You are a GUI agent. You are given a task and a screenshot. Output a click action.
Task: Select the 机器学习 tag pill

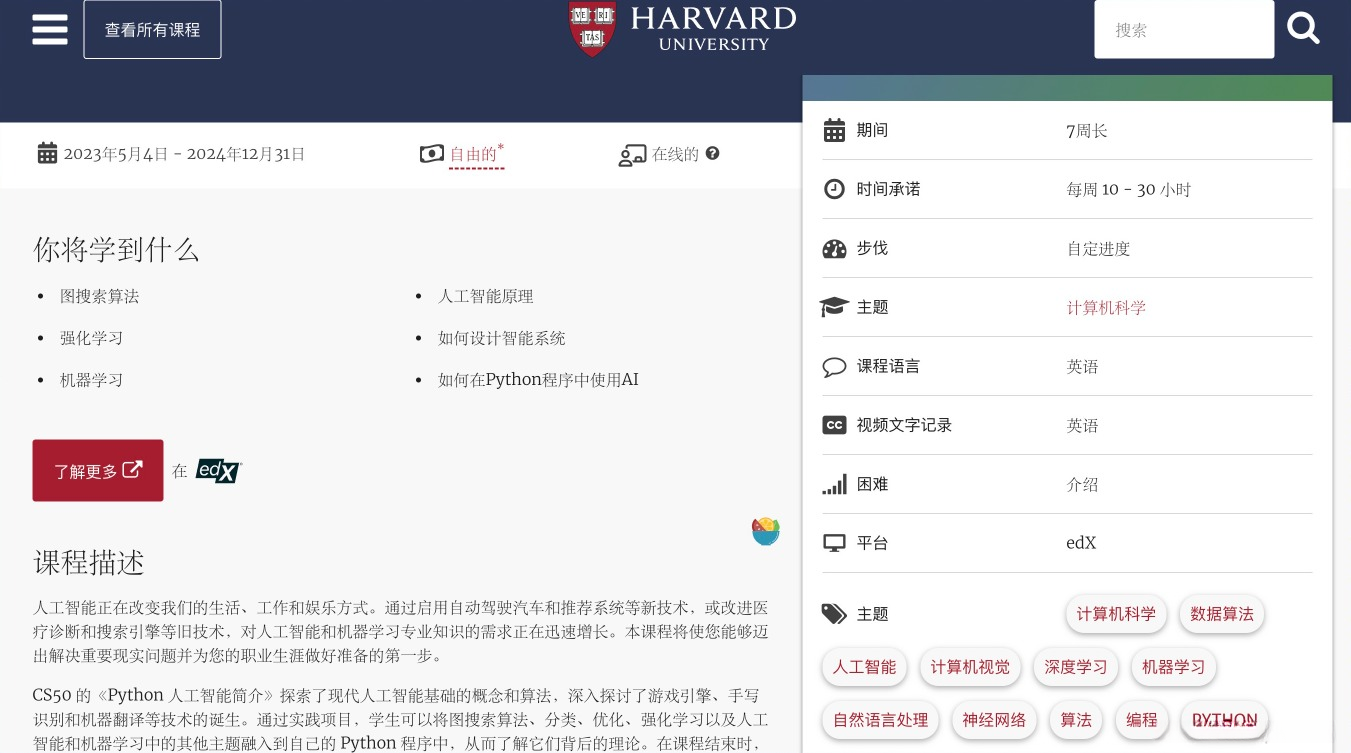[1174, 667]
